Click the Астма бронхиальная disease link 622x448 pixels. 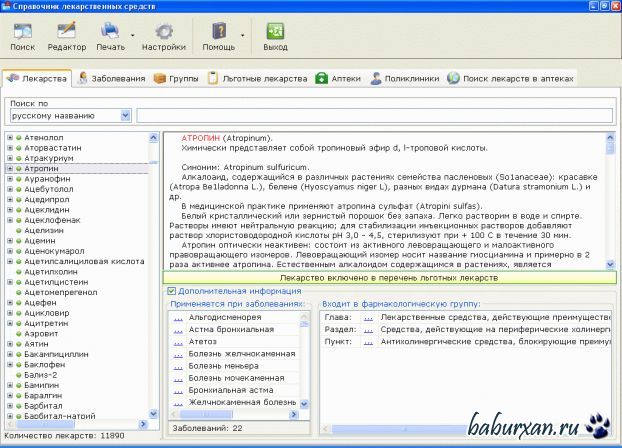[x=231, y=329]
